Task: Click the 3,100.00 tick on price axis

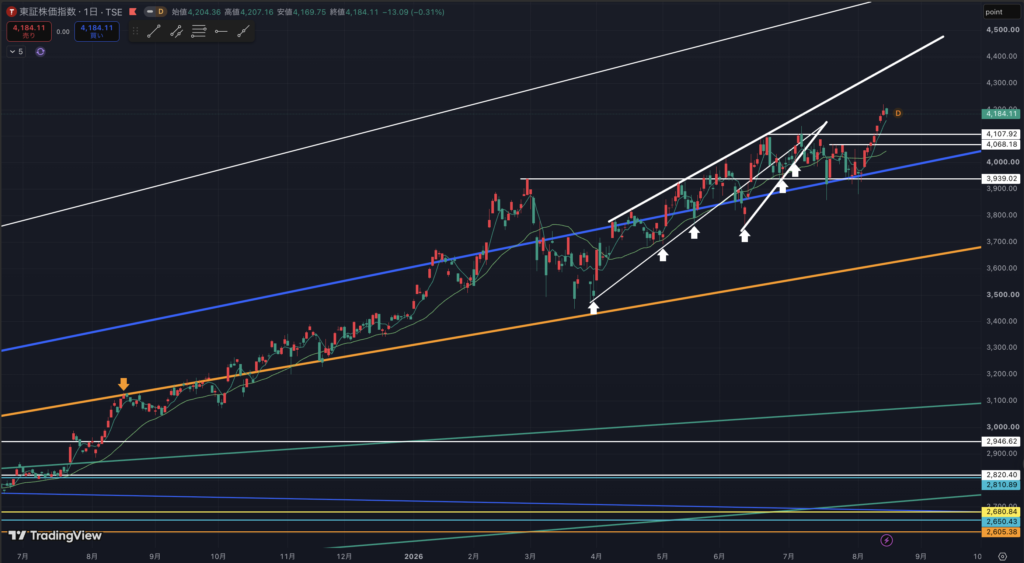Action: [1002, 400]
